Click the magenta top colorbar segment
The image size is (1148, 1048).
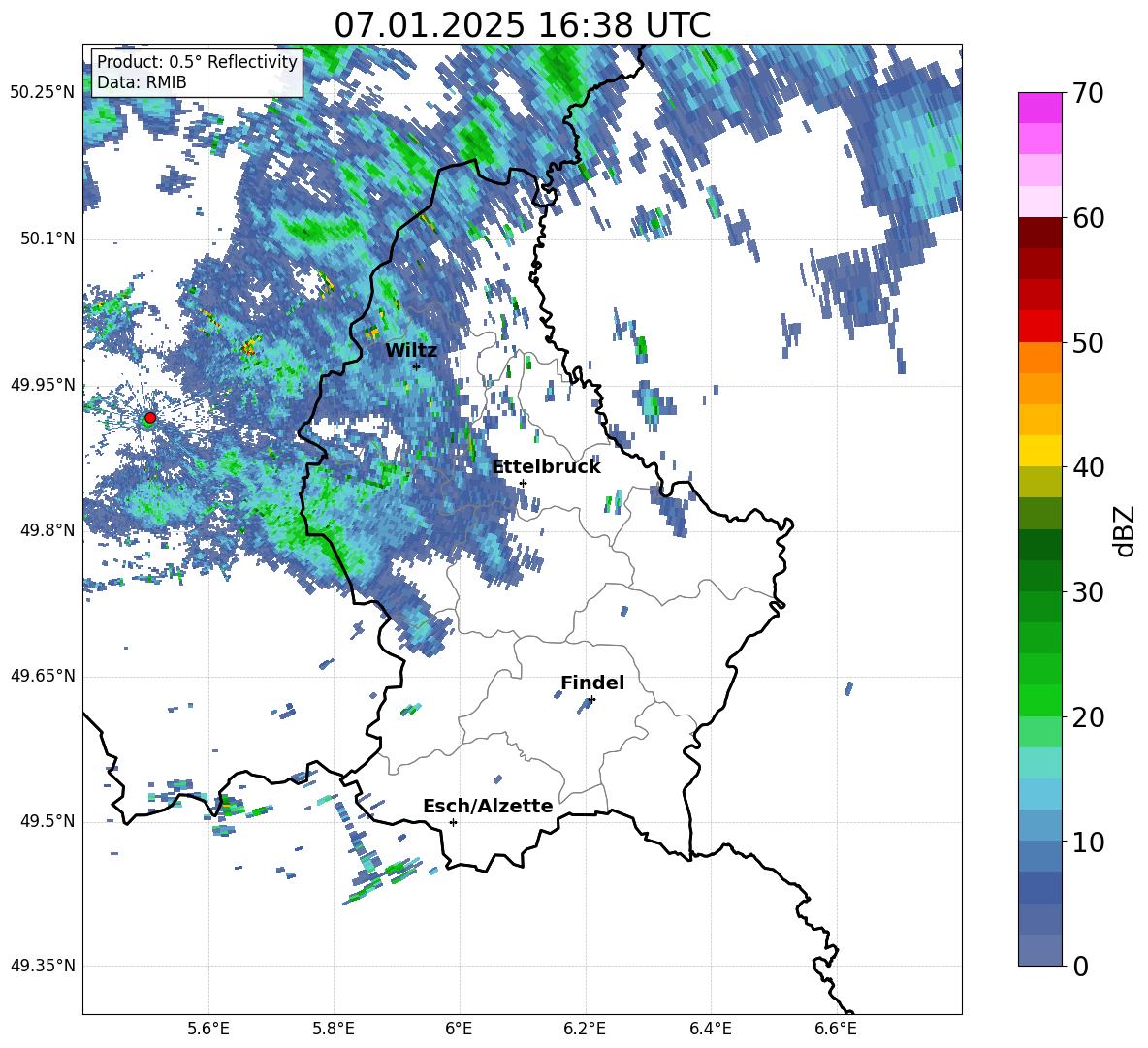coord(1040,109)
